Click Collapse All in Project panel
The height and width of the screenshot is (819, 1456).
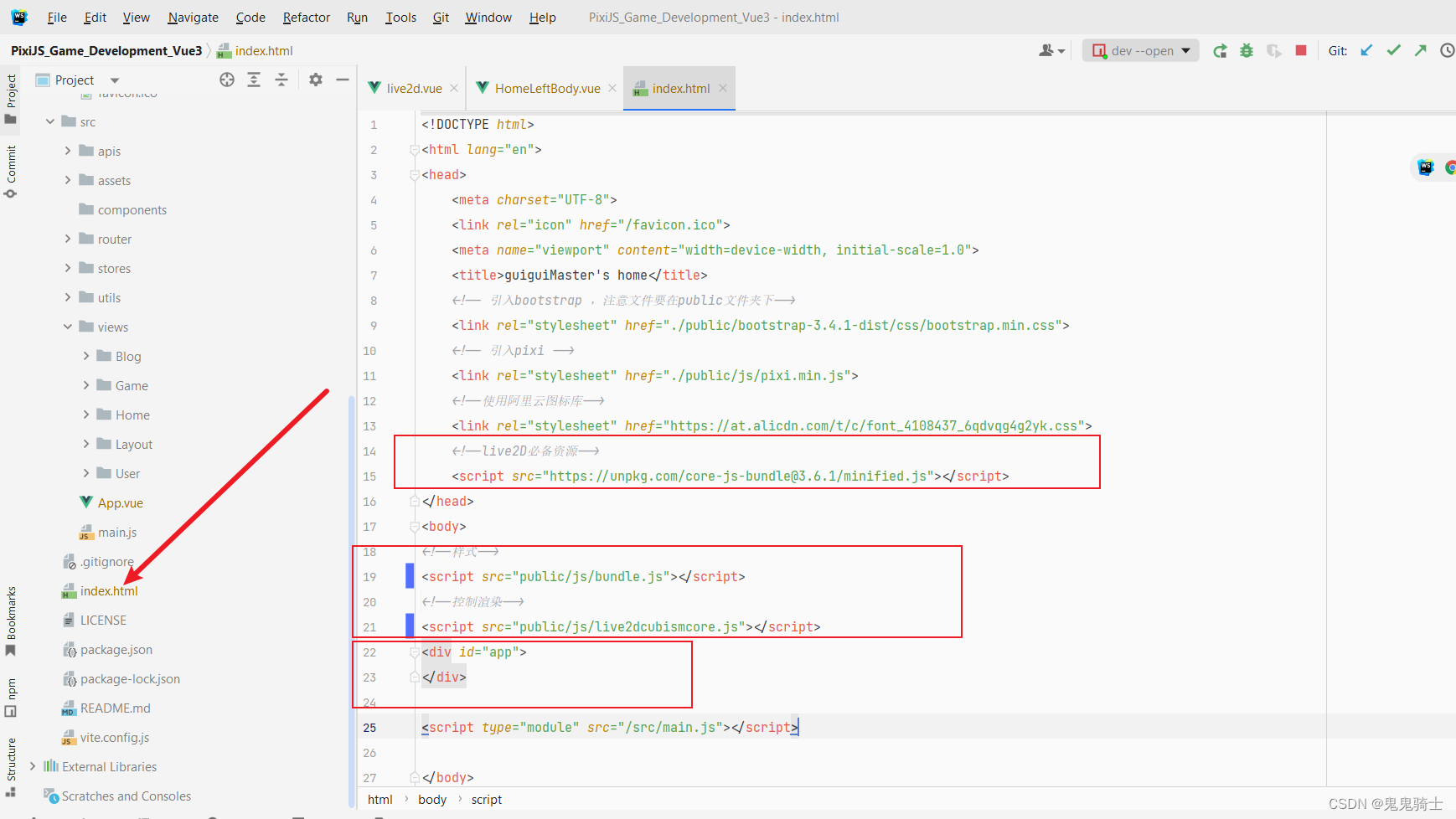click(x=281, y=80)
